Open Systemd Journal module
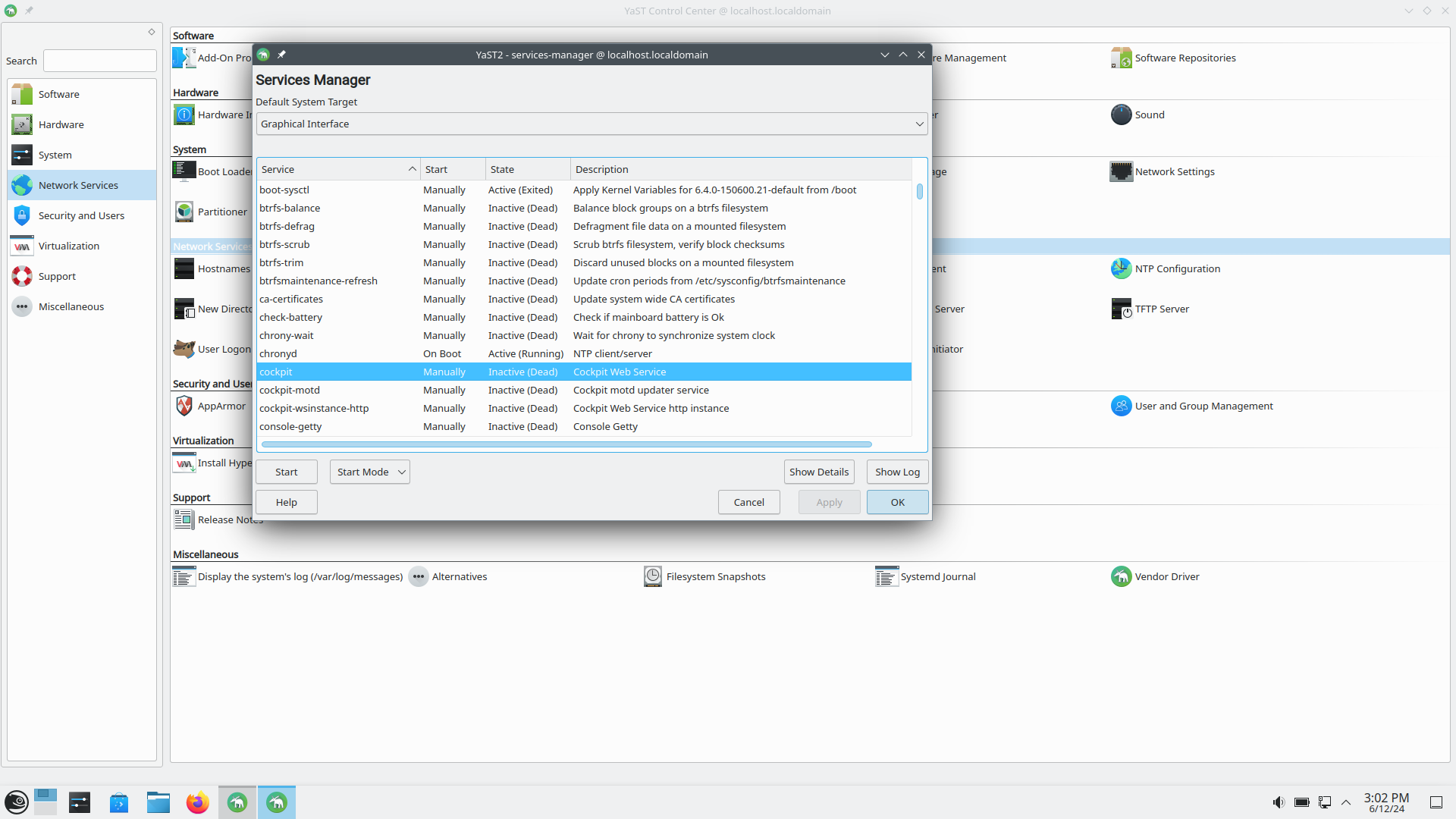The height and width of the screenshot is (819, 1456). (925, 576)
